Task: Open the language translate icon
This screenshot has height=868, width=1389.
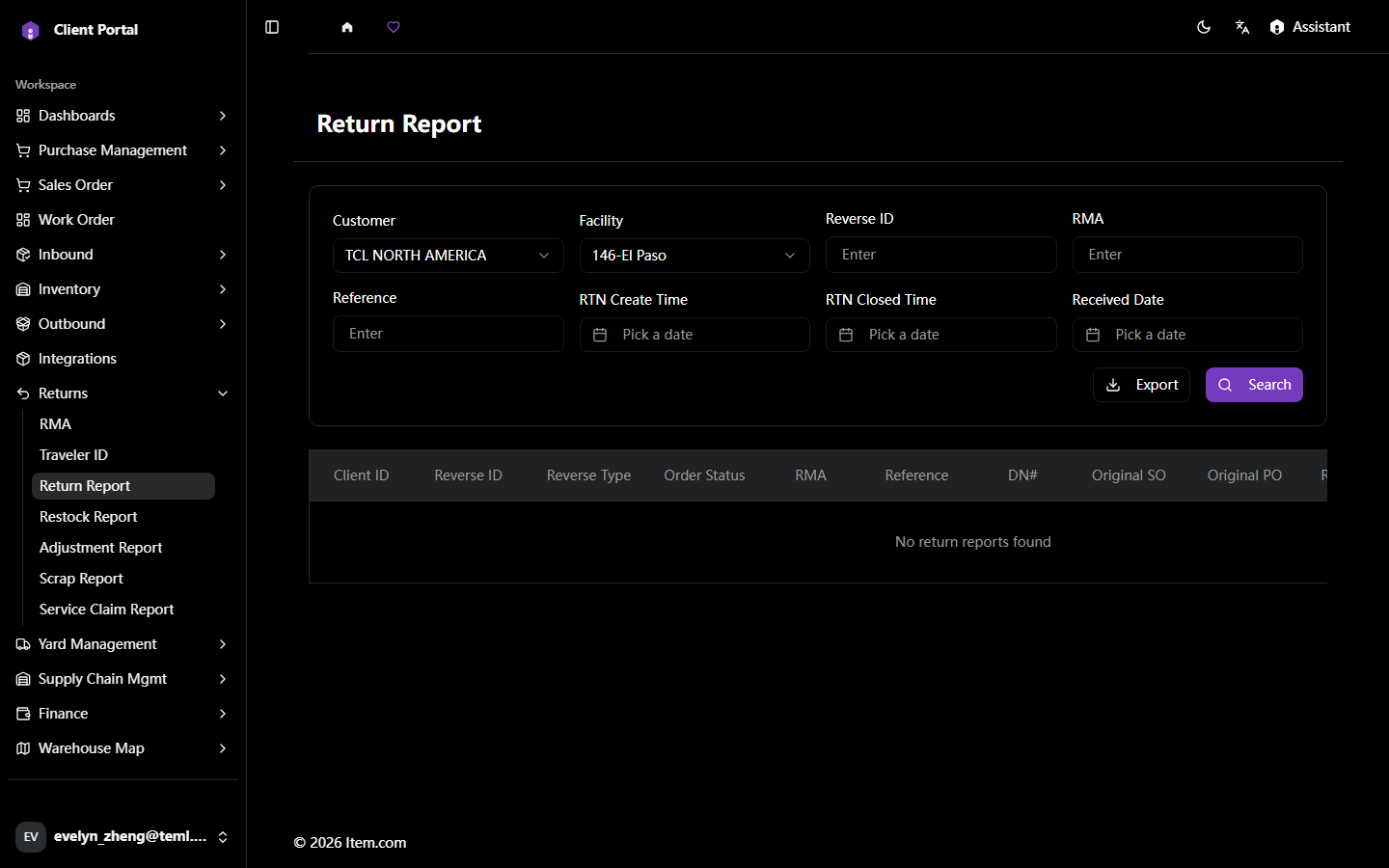Action: tap(1242, 27)
